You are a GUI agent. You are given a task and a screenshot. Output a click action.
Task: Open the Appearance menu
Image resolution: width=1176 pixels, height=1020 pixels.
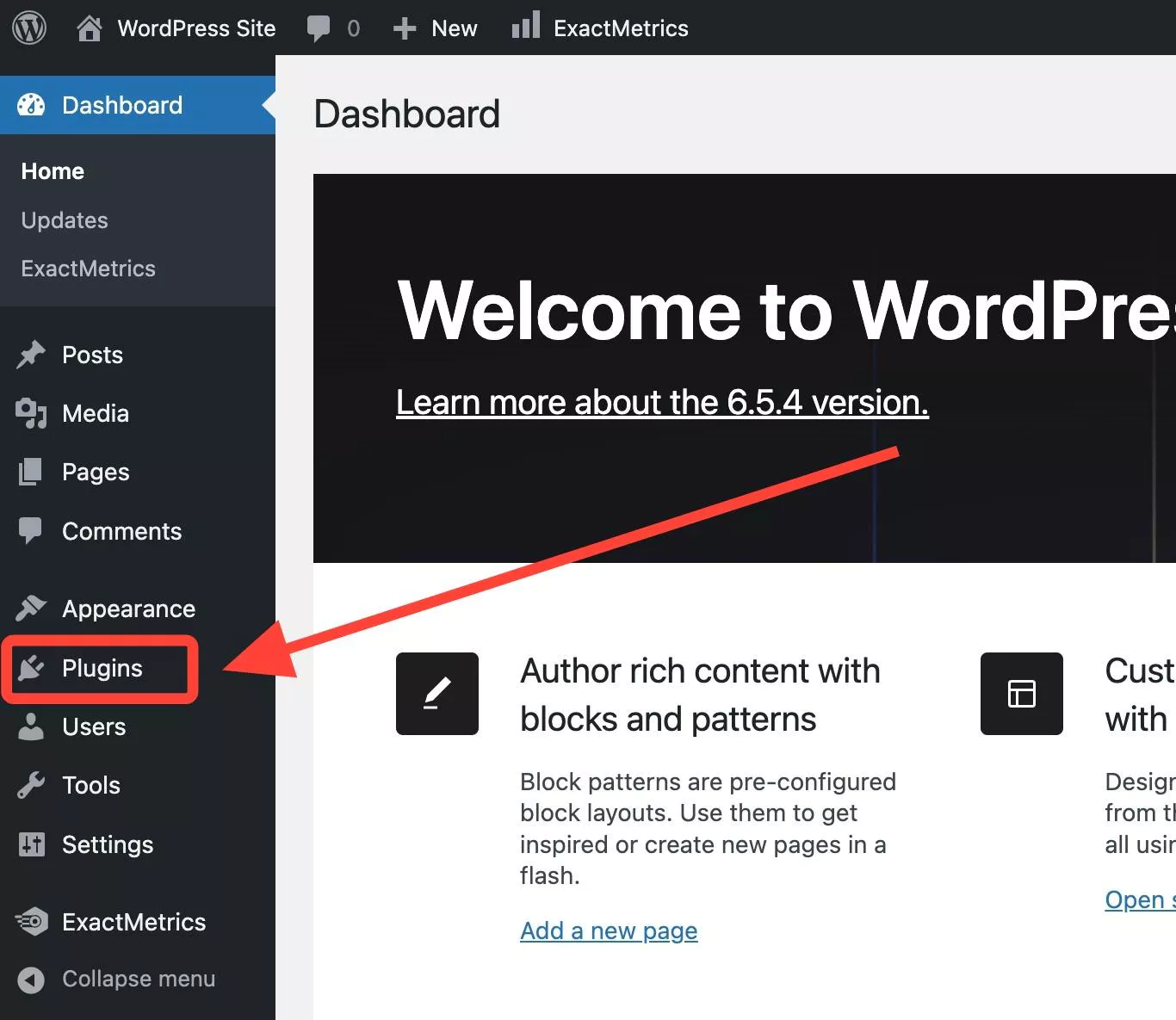tap(128, 609)
